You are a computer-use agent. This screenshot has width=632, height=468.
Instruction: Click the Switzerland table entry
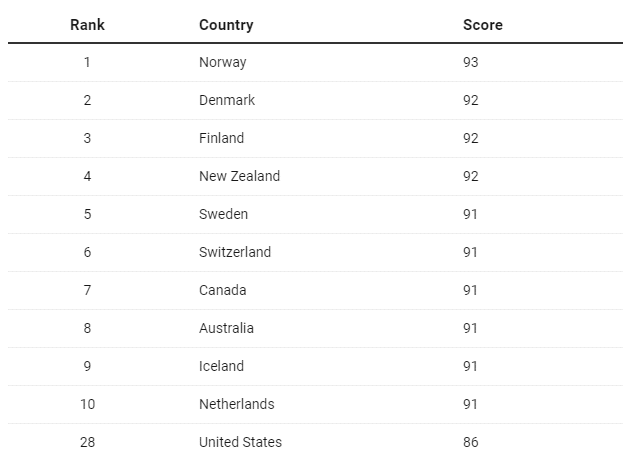coord(234,252)
